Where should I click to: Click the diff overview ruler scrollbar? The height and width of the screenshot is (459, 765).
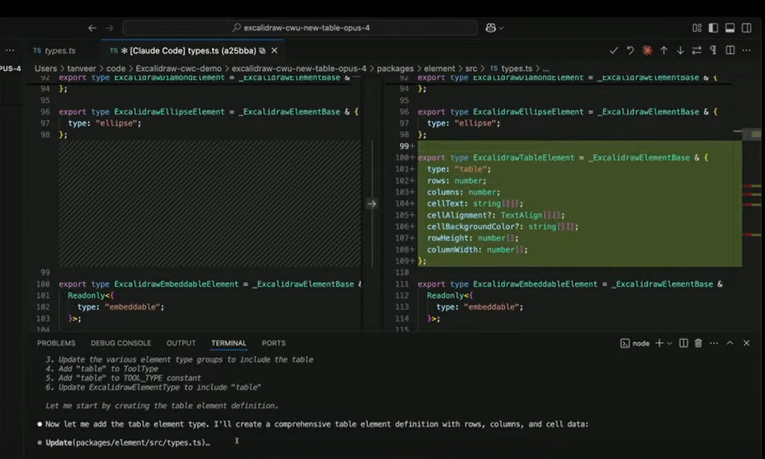(x=752, y=200)
